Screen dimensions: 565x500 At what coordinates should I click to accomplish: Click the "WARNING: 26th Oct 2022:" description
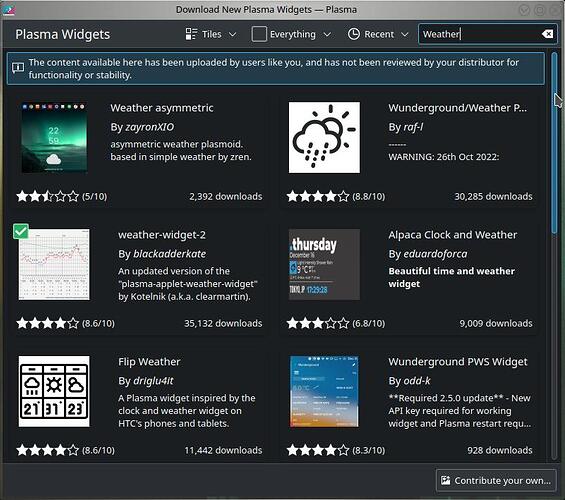tap(444, 157)
